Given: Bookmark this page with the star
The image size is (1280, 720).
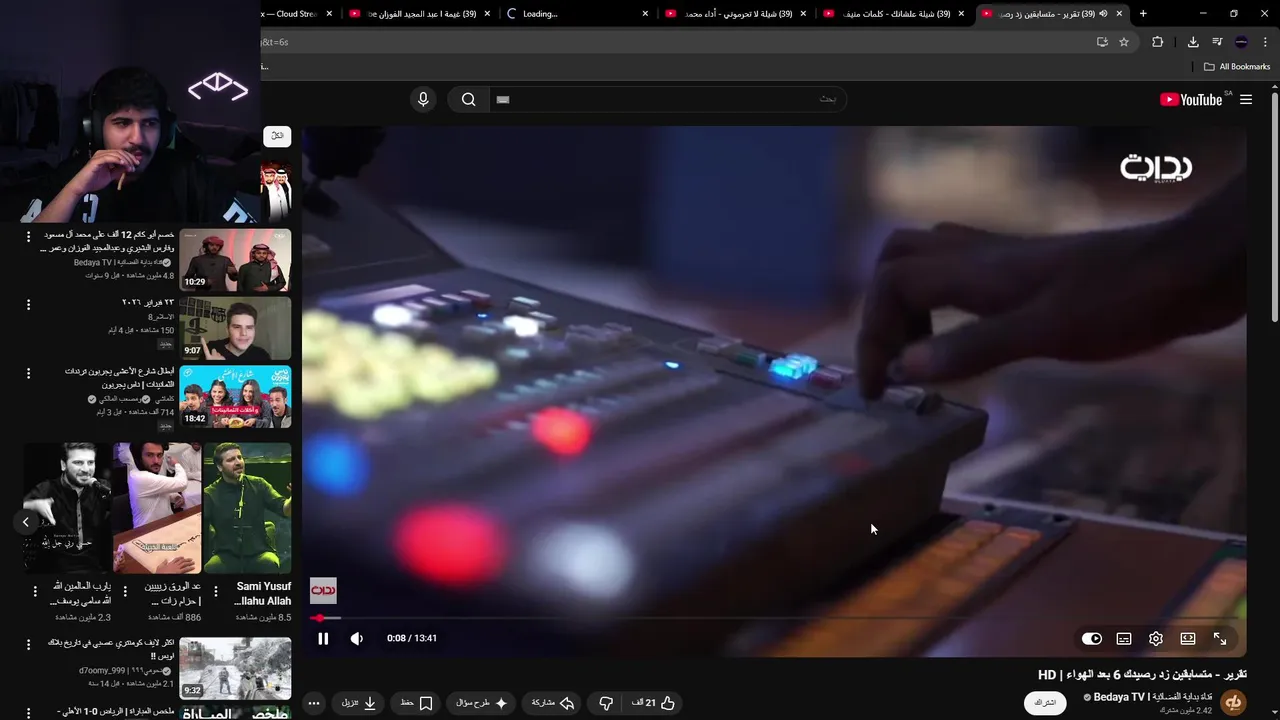Looking at the screenshot, I should (x=1124, y=42).
